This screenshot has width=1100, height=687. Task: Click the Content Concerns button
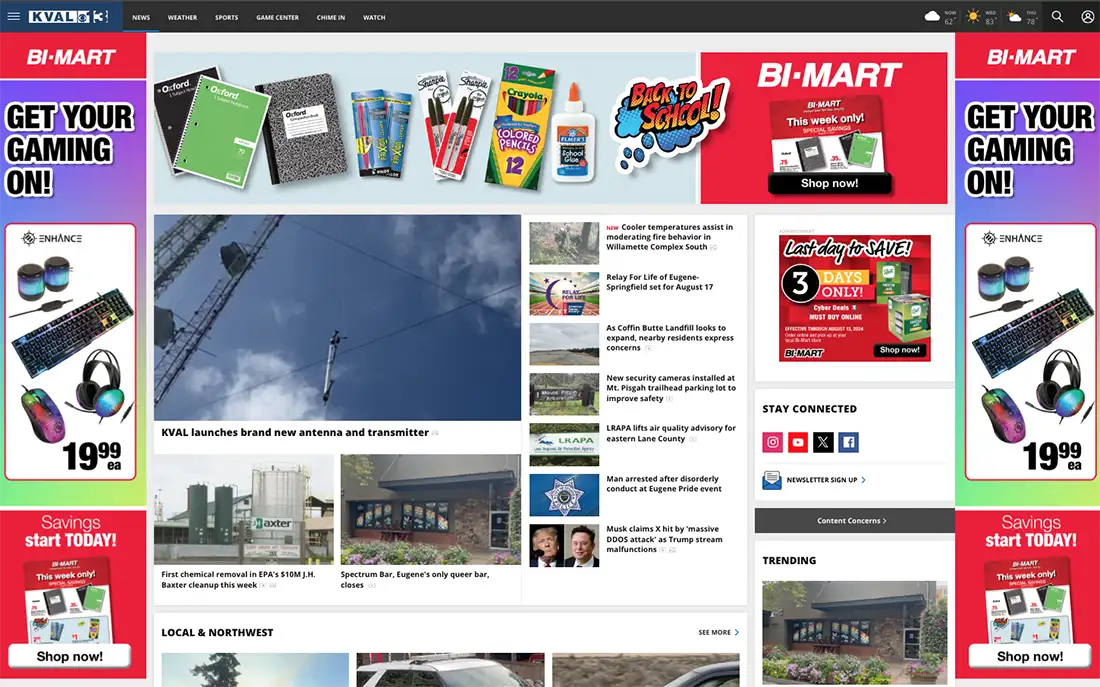[854, 521]
